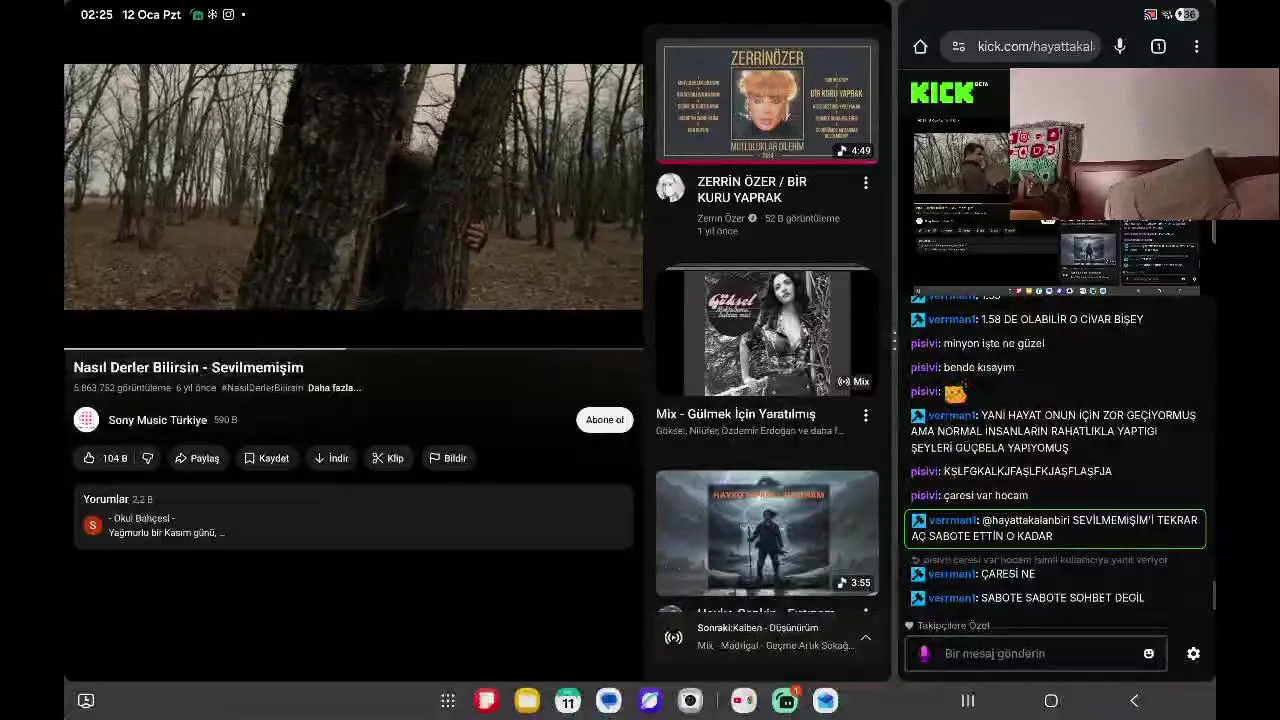Click the highlighted SEVİLMEMİŞİM'İ TEKRAR message
This screenshot has height=720, width=1280.
coord(1055,528)
